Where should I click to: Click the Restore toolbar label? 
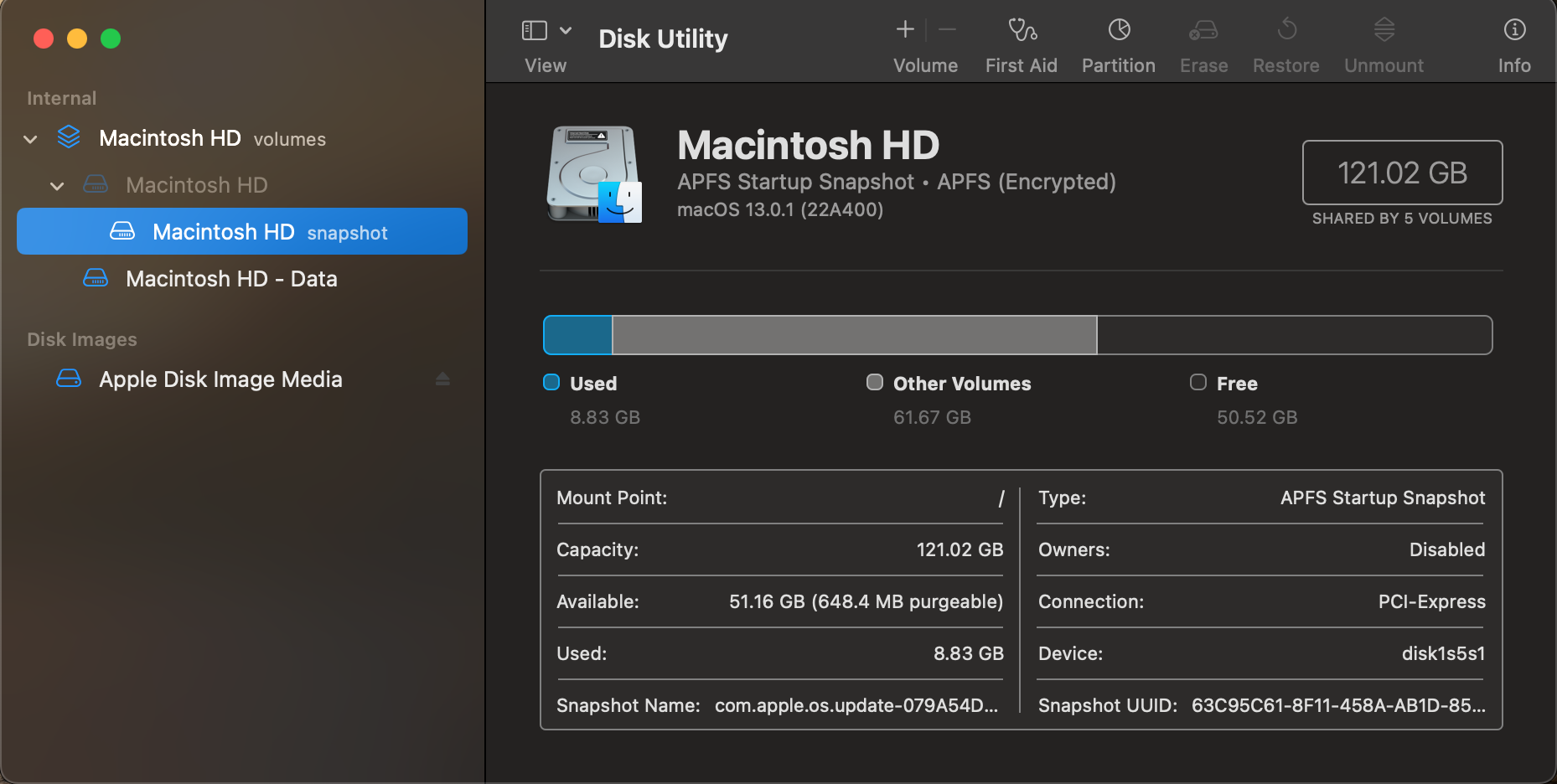(x=1285, y=65)
